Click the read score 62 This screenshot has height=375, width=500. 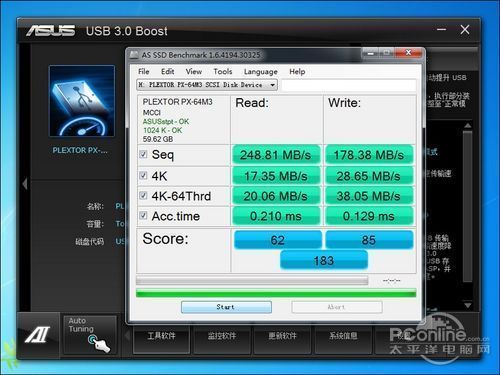tap(278, 240)
